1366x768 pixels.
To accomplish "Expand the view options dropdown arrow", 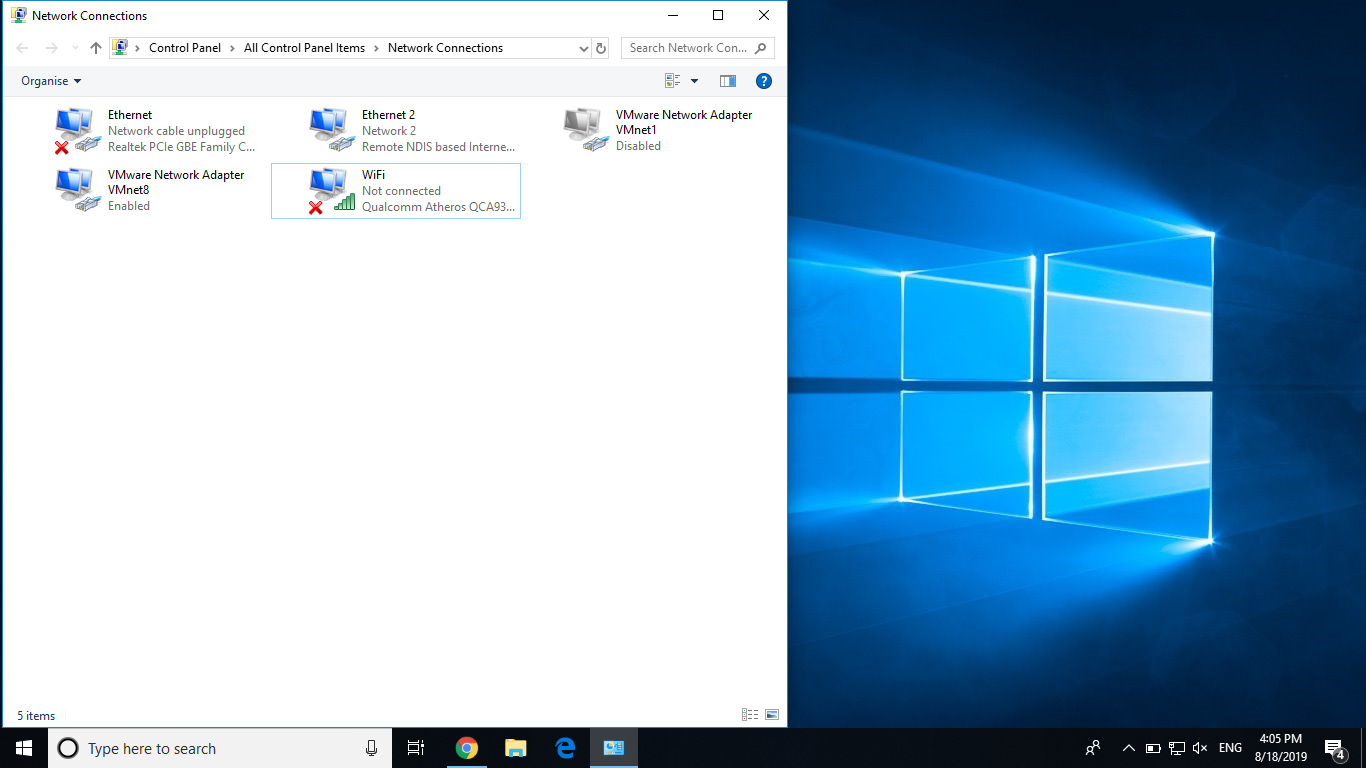I will click(x=695, y=81).
